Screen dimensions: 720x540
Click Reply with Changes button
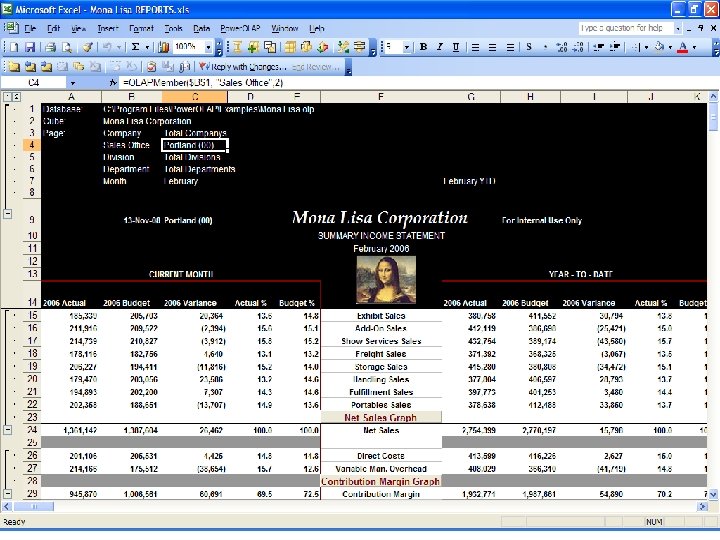(x=243, y=67)
